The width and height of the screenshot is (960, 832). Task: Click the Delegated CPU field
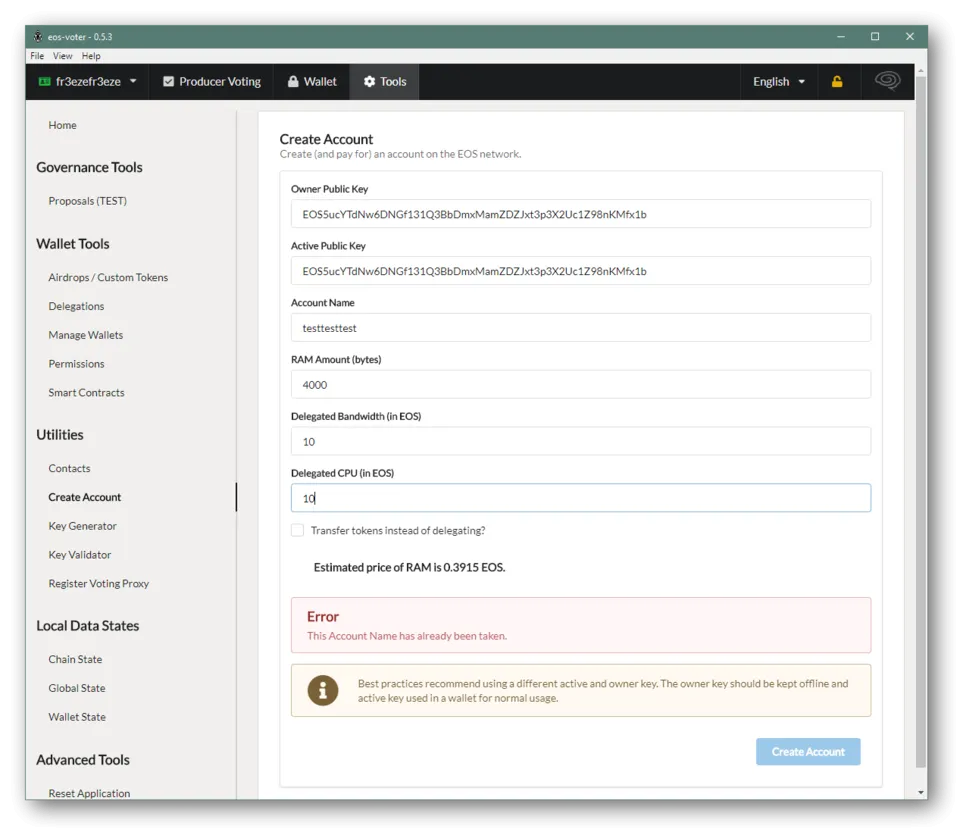pos(580,498)
